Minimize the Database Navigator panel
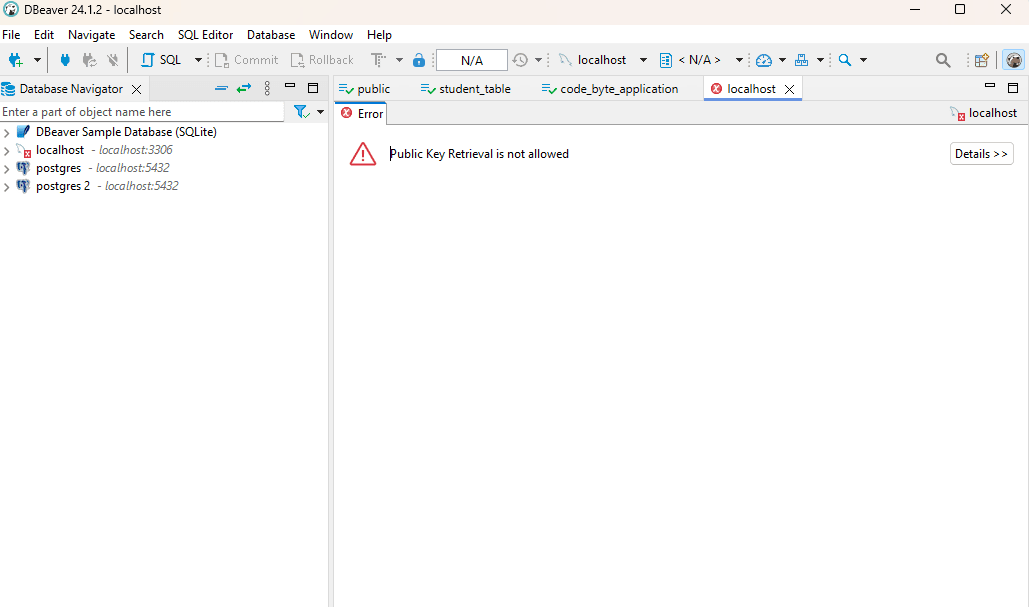1029x607 pixels. [x=290, y=86]
